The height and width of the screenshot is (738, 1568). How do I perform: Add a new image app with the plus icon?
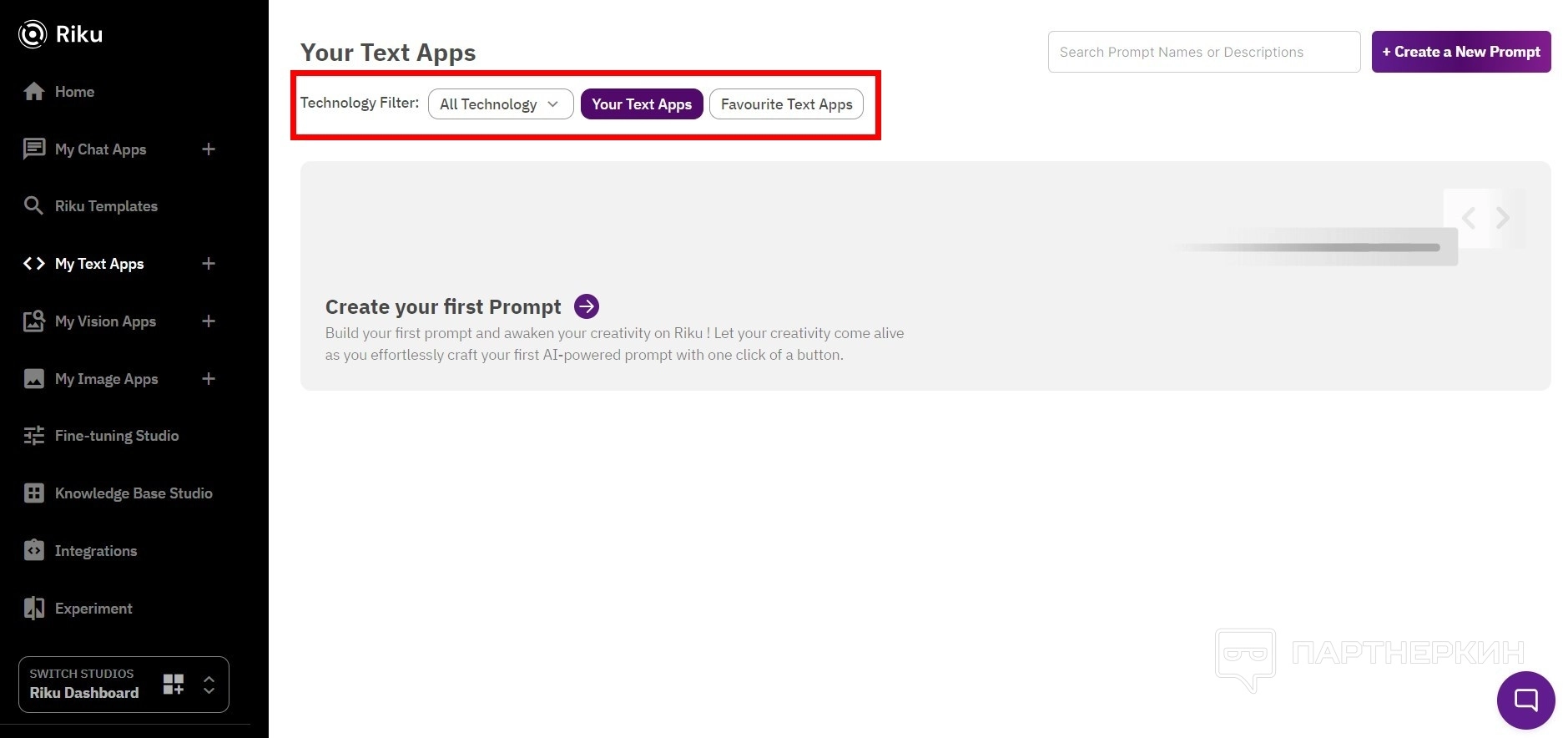coord(209,379)
